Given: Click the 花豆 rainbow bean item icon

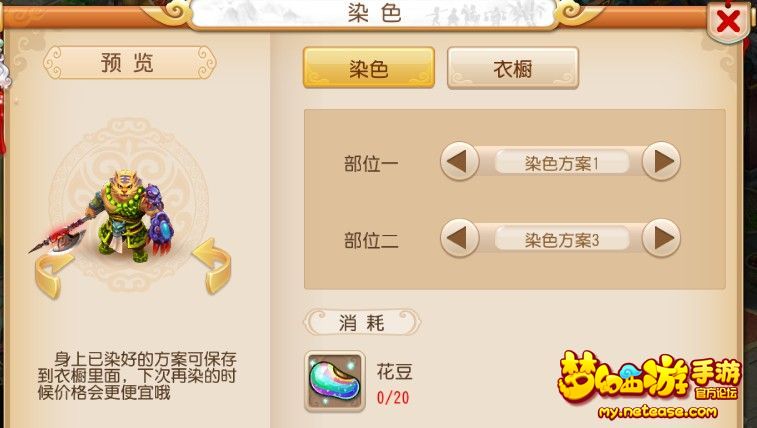Looking at the screenshot, I should tap(335, 381).
